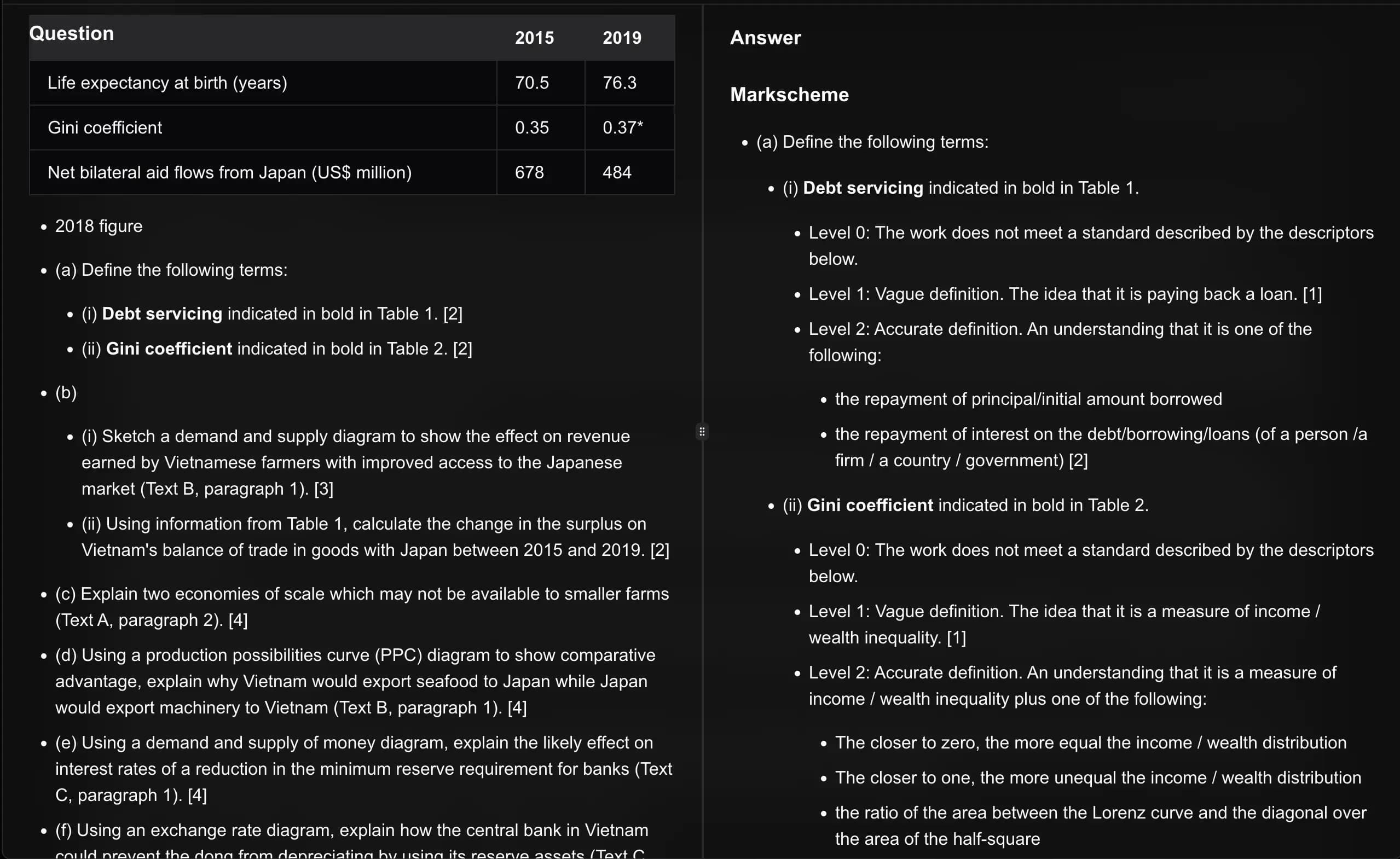This screenshot has height=859, width=1400.
Task: Click the demand and supply sketch question (b)(i)
Action: 355,462
